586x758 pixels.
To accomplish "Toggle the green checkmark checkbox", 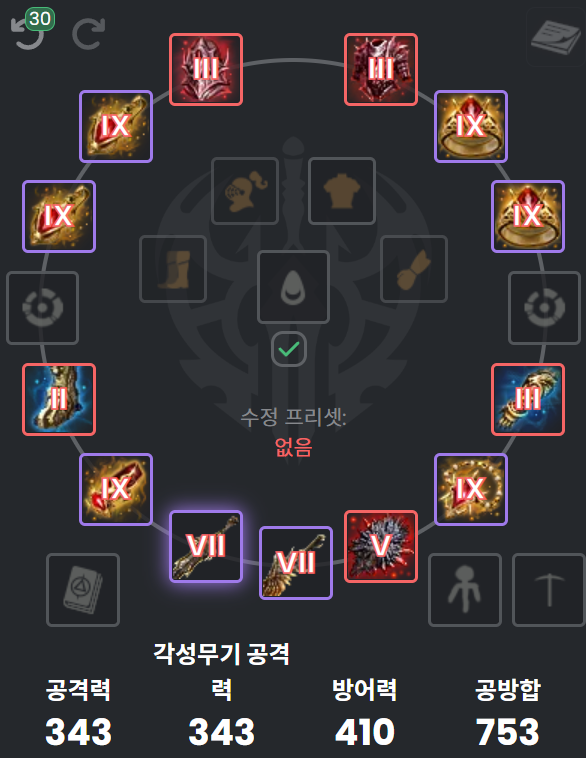I will [x=289, y=349].
